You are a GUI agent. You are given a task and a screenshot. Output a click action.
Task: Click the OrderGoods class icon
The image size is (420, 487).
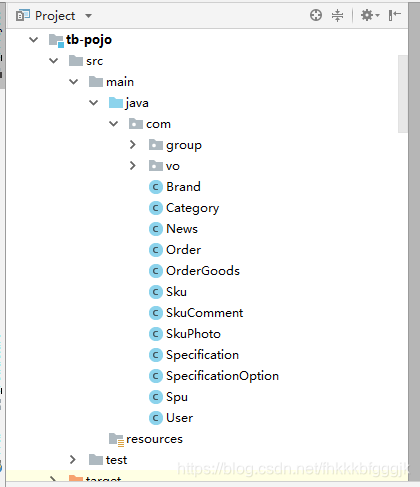[156, 271]
